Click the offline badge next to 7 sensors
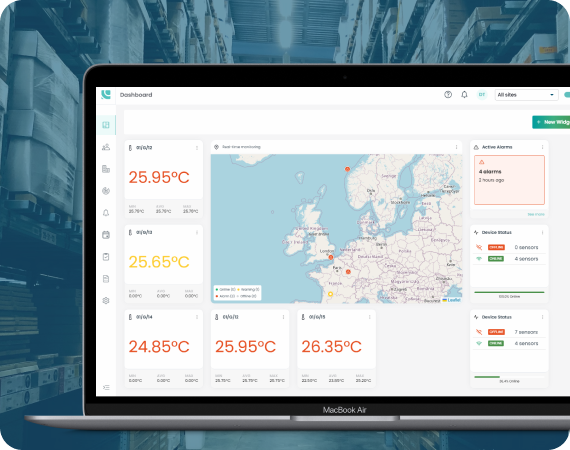This screenshot has height=450, width=570. (496, 332)
